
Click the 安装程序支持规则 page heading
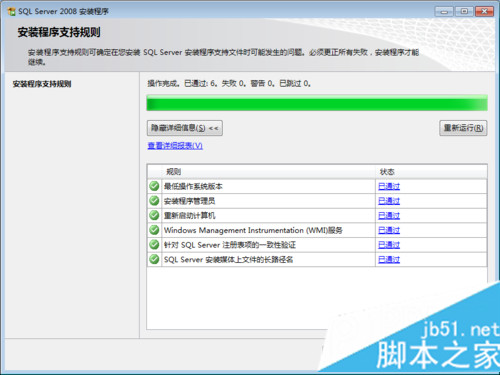click(59, 32)
